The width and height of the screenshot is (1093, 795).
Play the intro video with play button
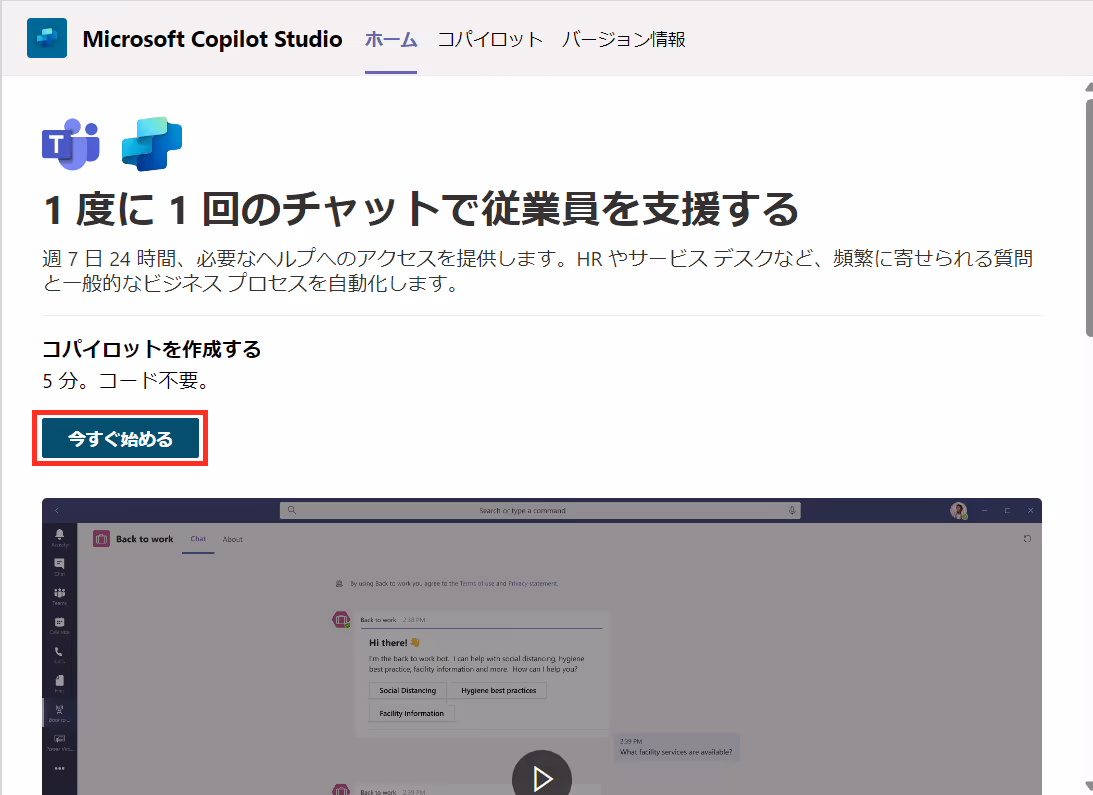point(542,776)
